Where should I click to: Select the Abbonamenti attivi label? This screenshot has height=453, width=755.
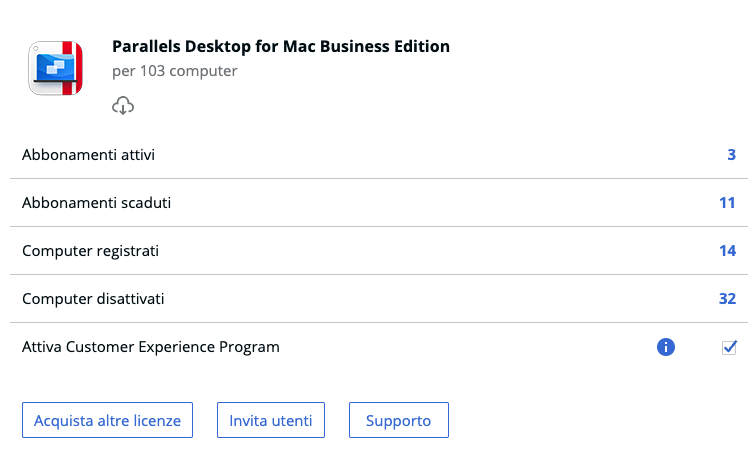pos(88,155)
